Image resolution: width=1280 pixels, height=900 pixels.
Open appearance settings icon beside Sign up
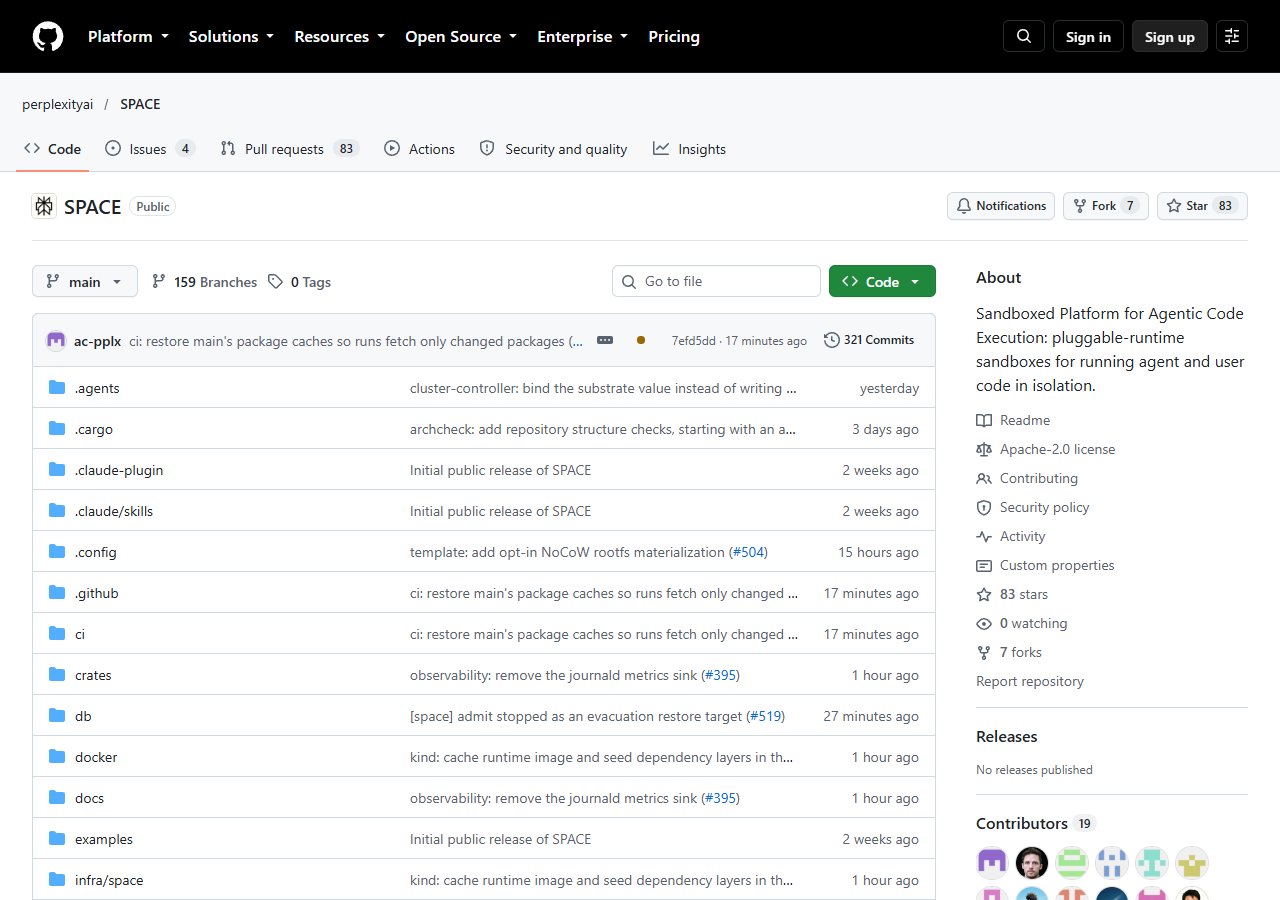(1232, 37)
